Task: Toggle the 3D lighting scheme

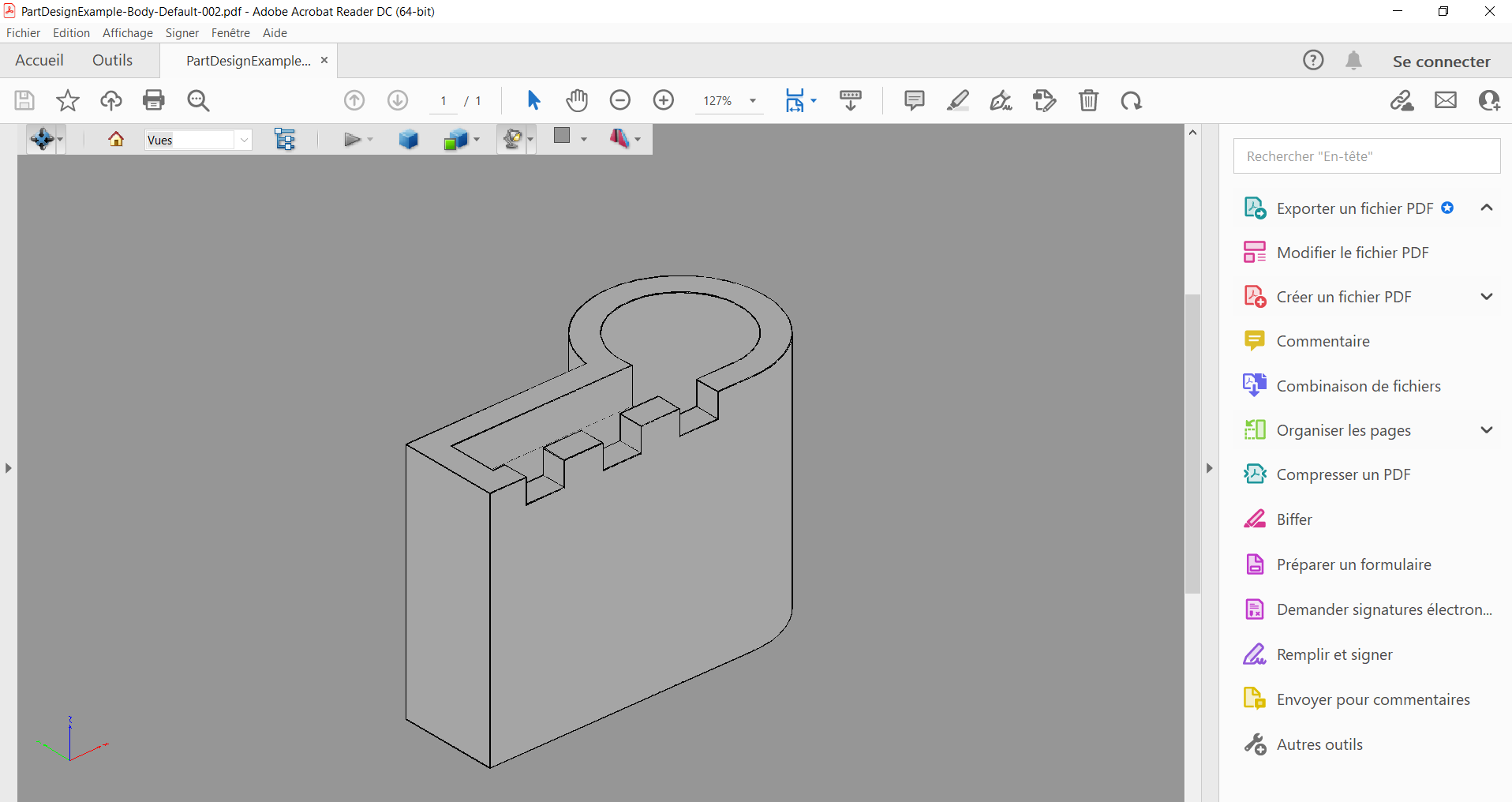Action: point(512,139)
